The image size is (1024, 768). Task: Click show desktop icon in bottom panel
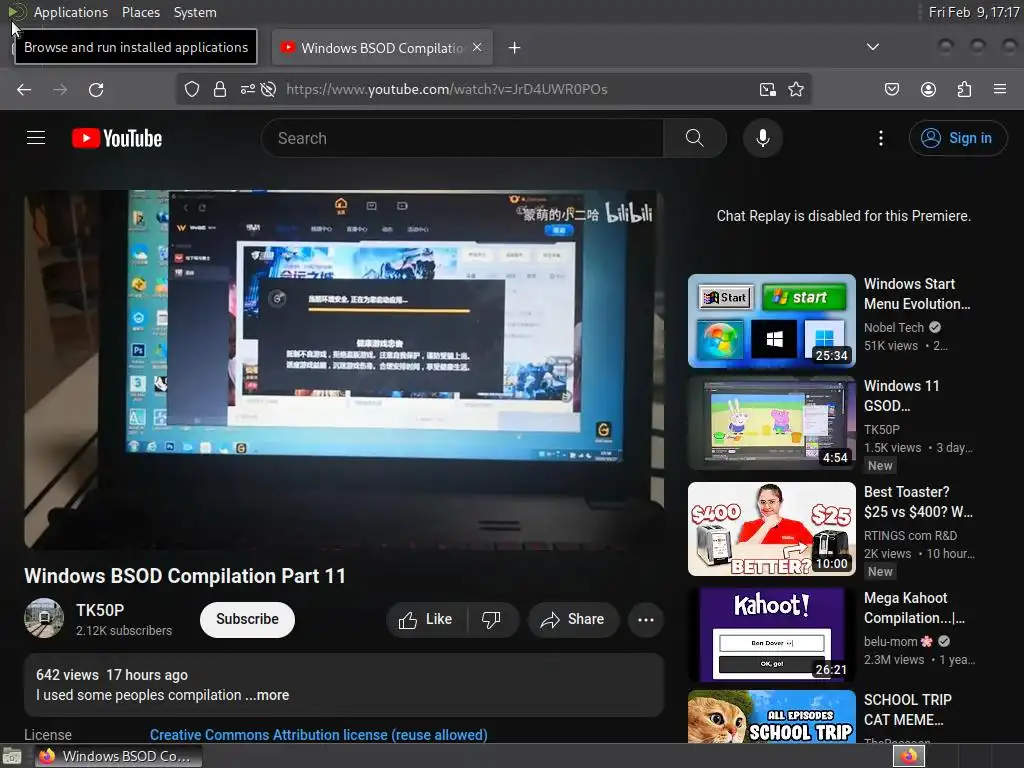click(x=12, y=756)
